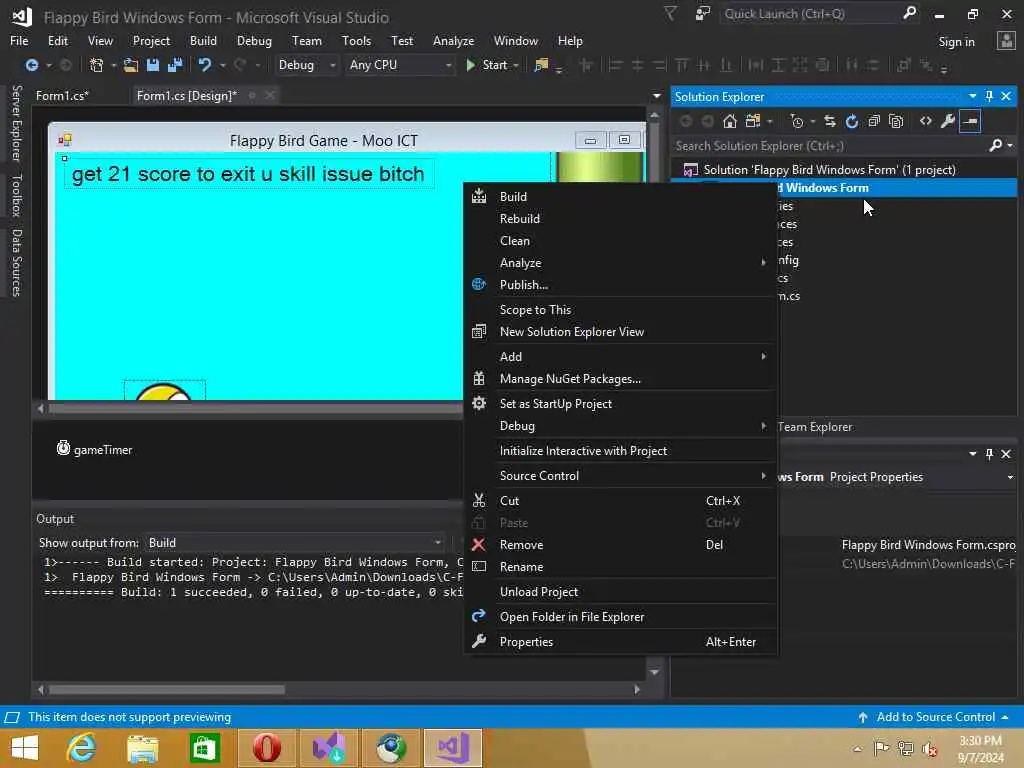Click the green Start debugging arrow
The width and height of the screenshot is (1024, 768).
point(470,65)
